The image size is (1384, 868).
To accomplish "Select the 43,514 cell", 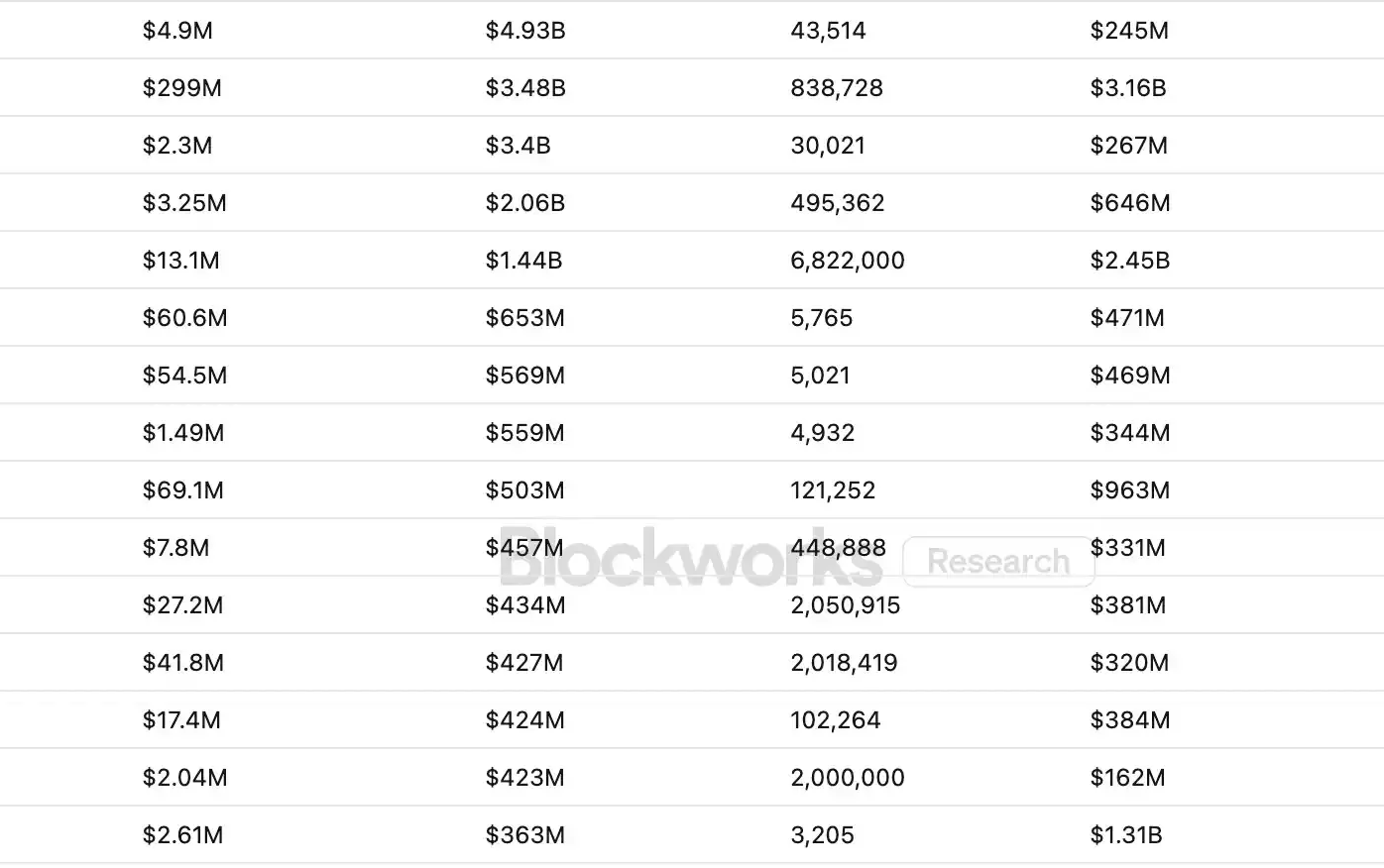I will pyautogui.click(x=829, y=31).
